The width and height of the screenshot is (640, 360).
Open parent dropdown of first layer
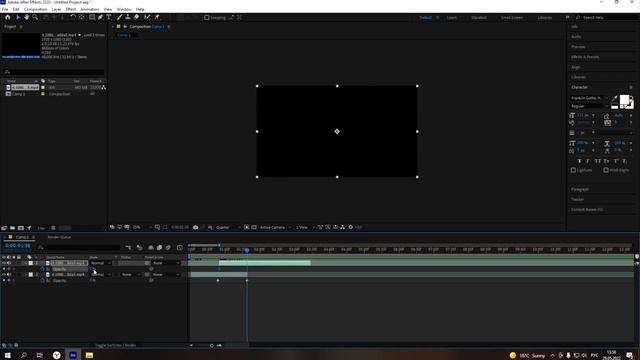tap(166, 263)
